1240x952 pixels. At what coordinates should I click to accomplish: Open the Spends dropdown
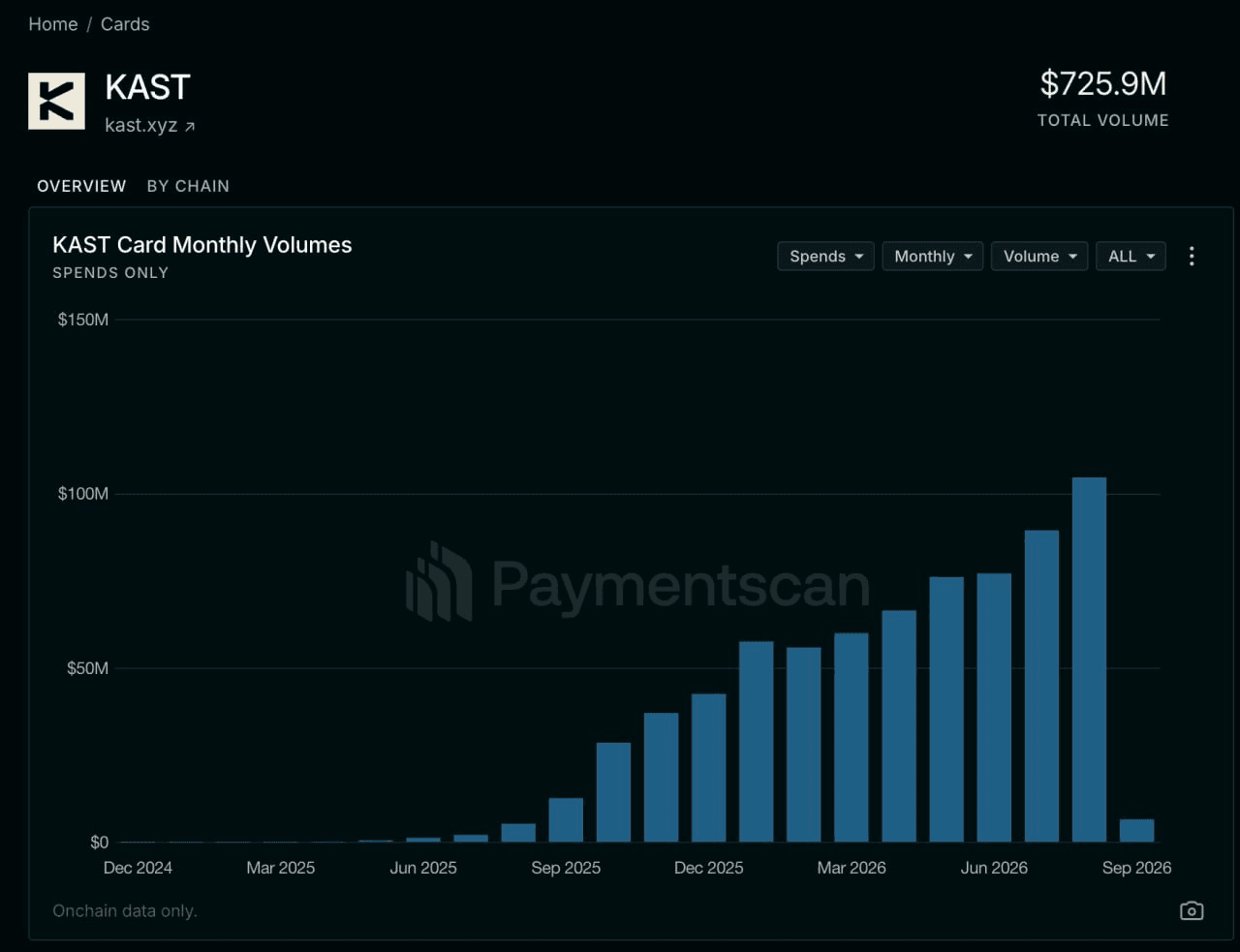point(826,256)
